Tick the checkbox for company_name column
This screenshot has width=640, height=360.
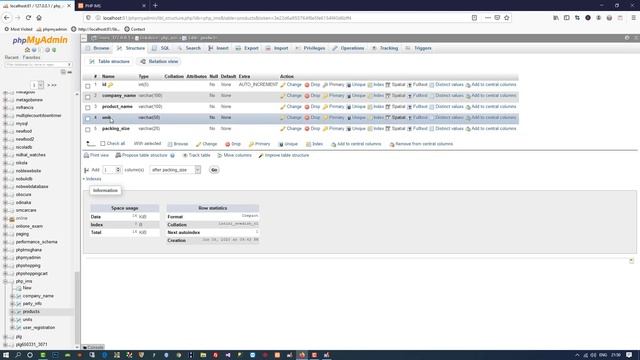click(x=88, y=97)
